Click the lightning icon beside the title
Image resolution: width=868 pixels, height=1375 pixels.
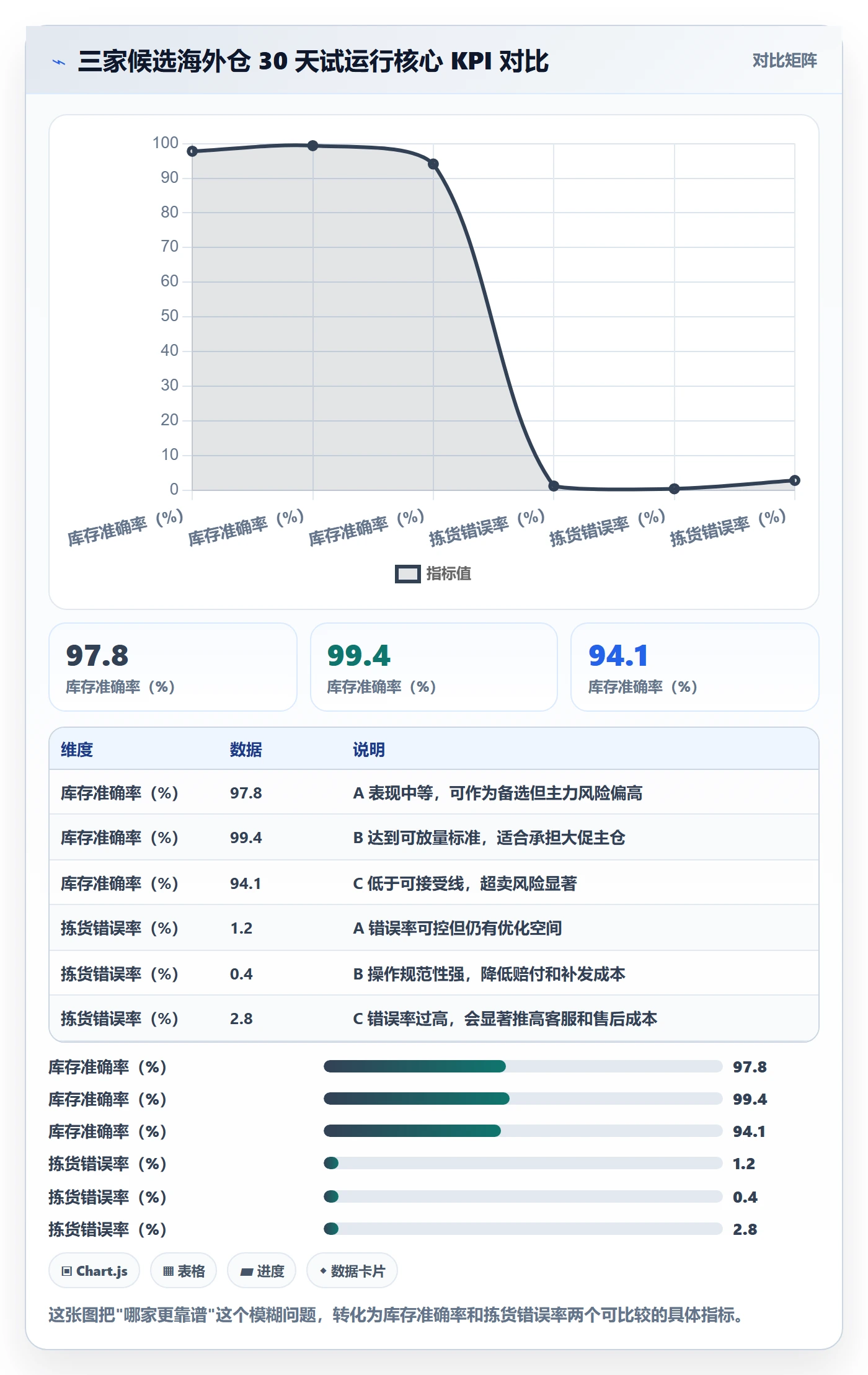(59, 62)
